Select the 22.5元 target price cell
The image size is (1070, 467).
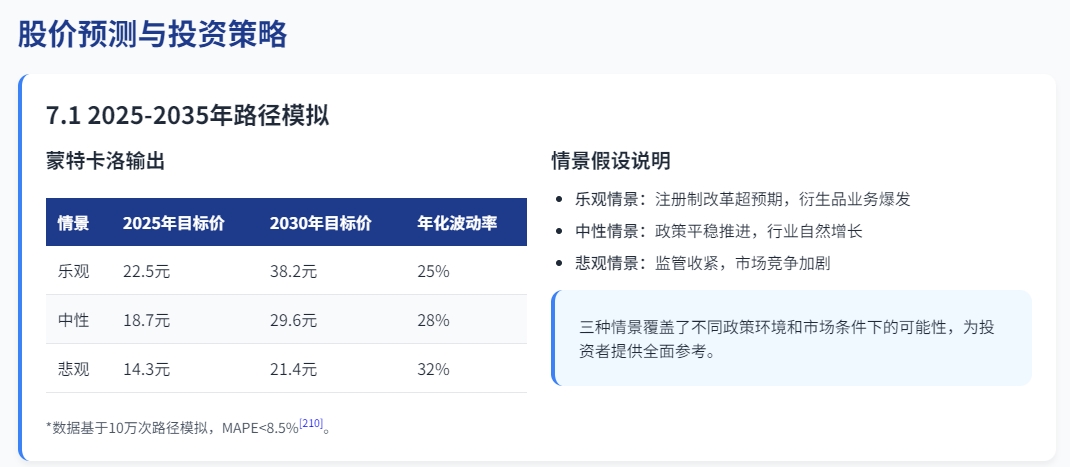click(146, 271)
